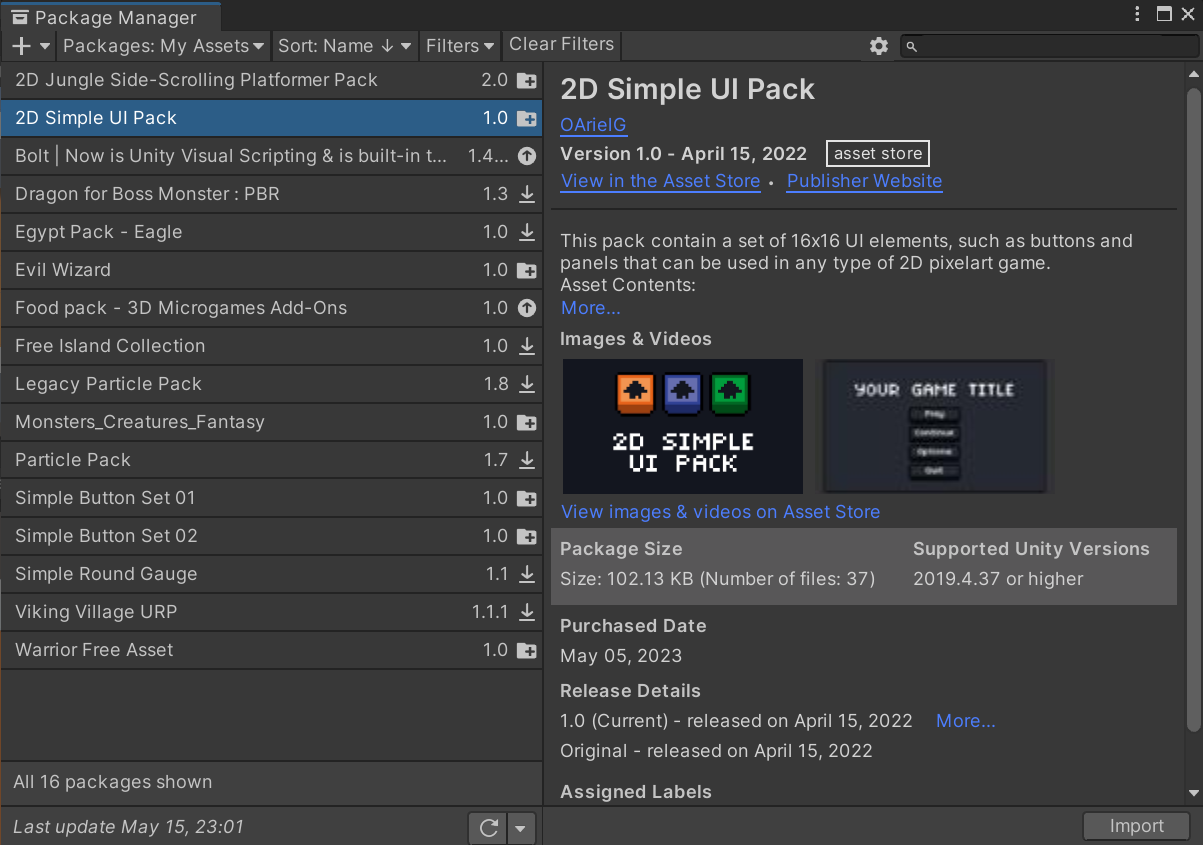This screenshot has width=1203, height=845.
Task: Select the Bolt Visual Scripting package row
Action: click(x=271, y=156)
